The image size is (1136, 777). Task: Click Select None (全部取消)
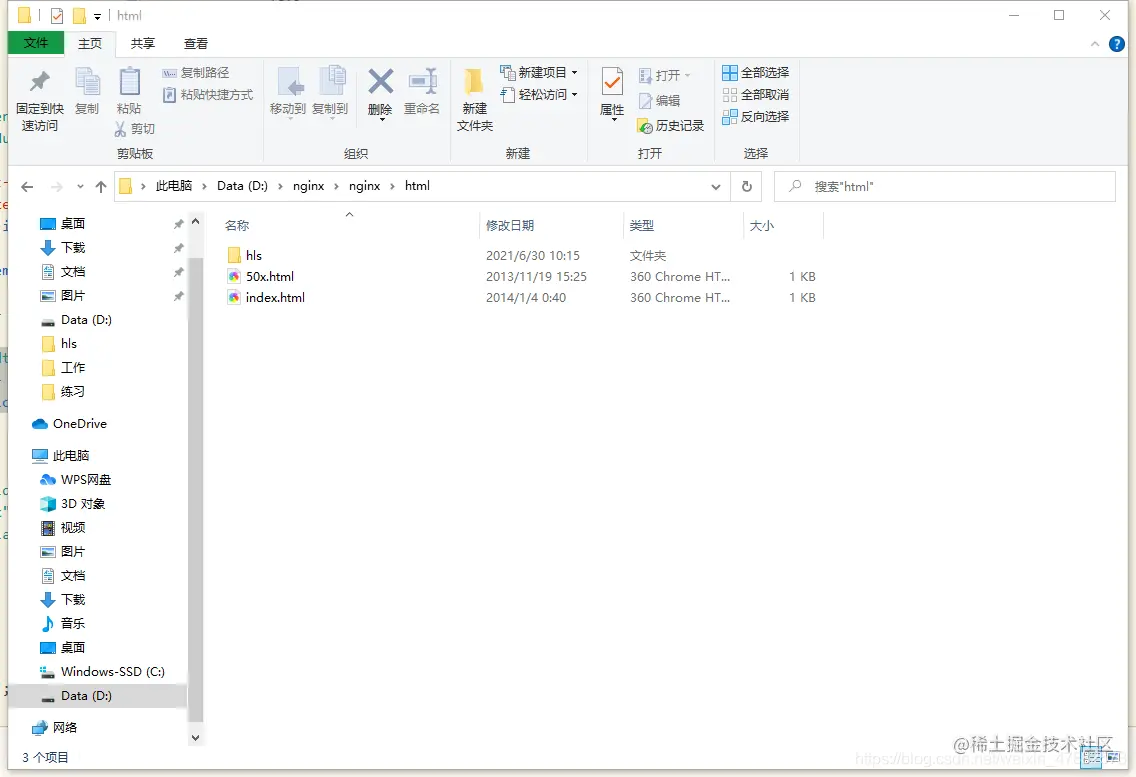click(x=756, y=95)
